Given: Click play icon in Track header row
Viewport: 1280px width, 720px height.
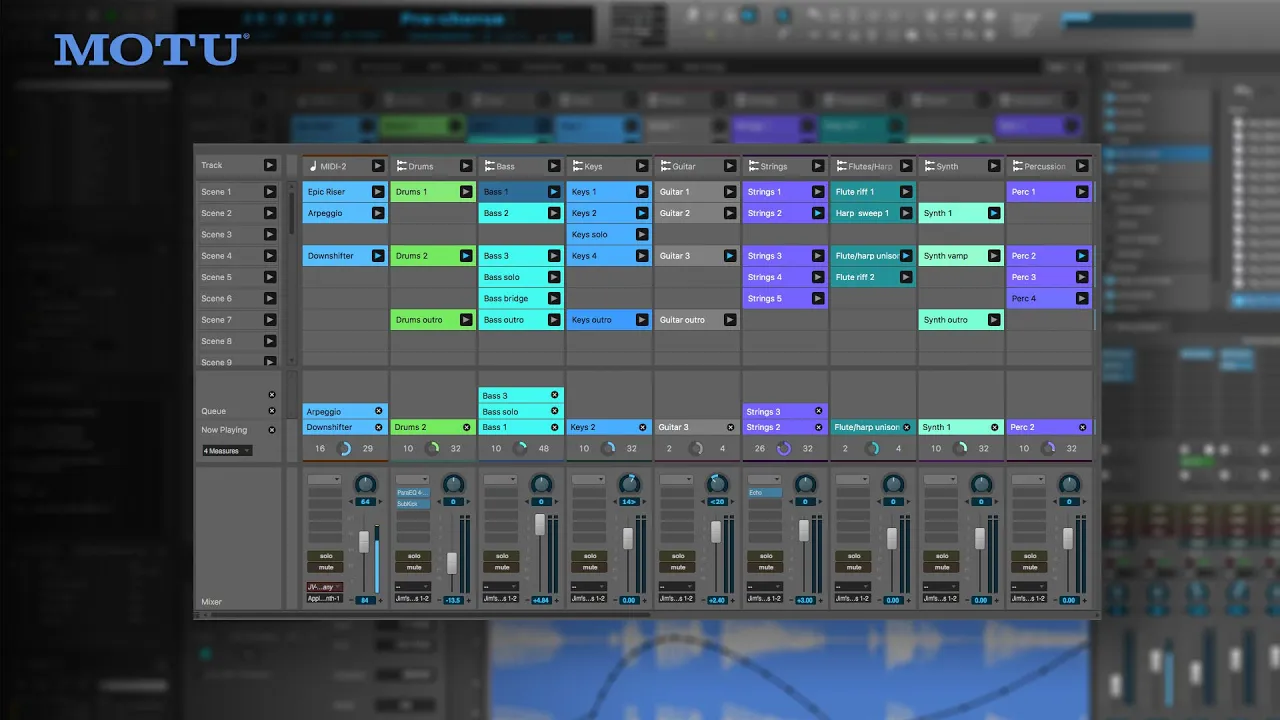Looking at the screenshot, I should coord(270,165).
